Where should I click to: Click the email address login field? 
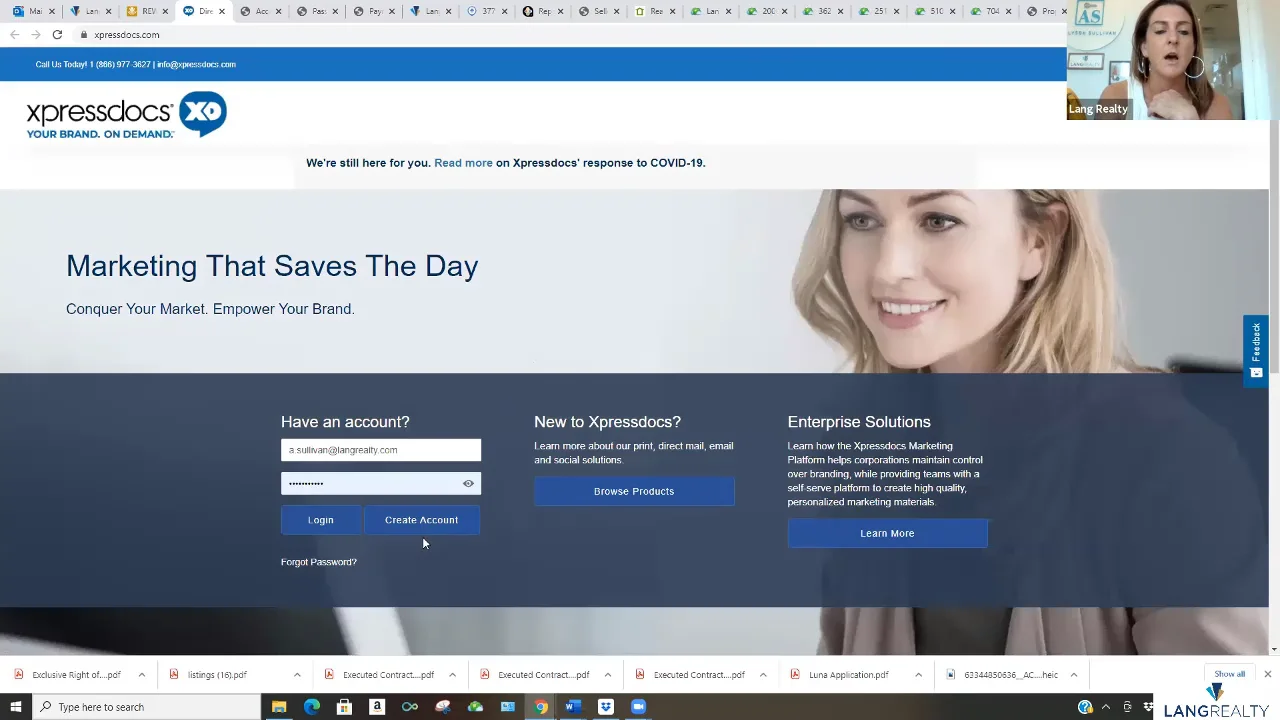(x=381, y=450)
